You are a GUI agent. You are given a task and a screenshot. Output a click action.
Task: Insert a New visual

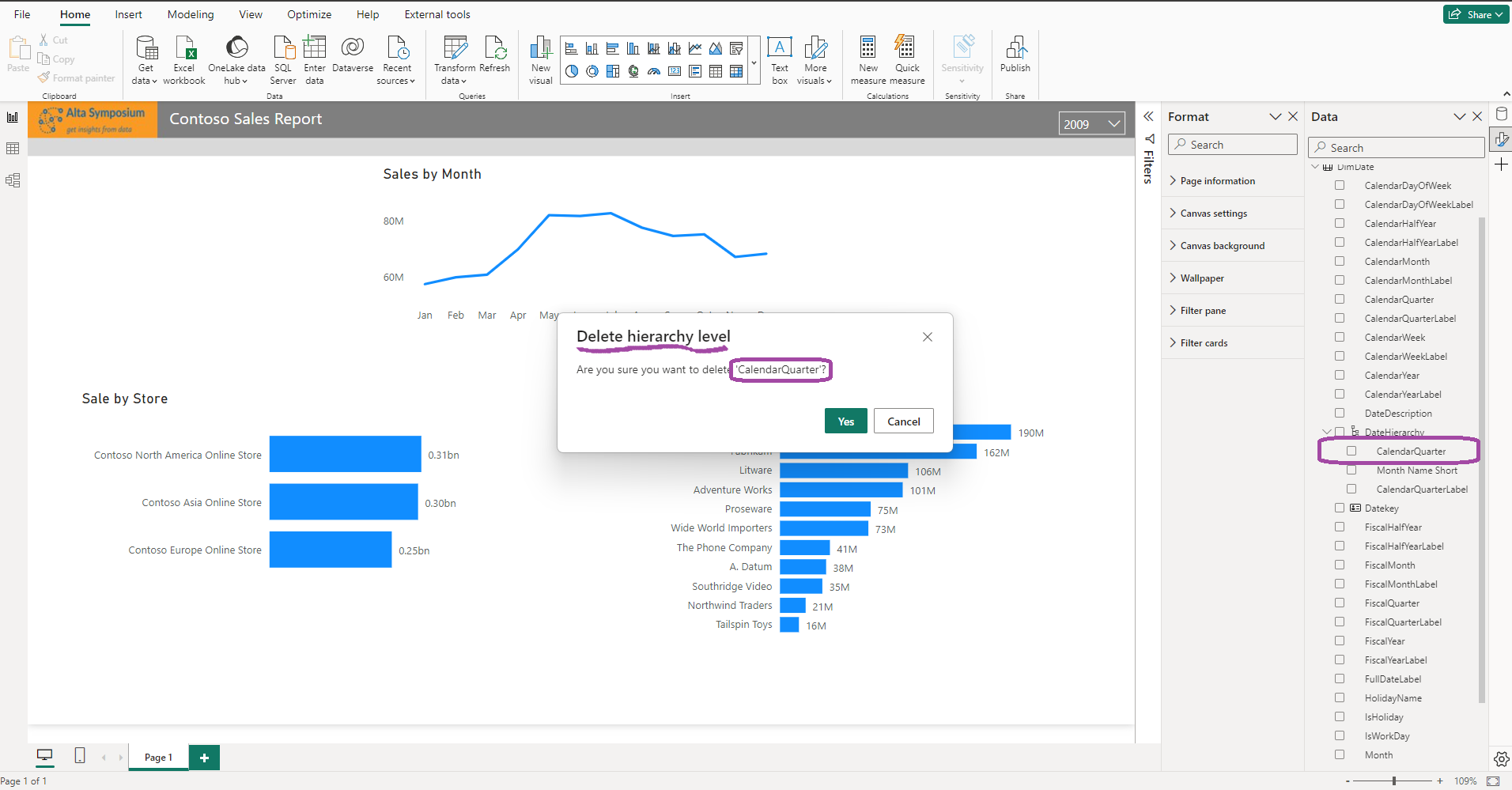[x=541, y=60]
